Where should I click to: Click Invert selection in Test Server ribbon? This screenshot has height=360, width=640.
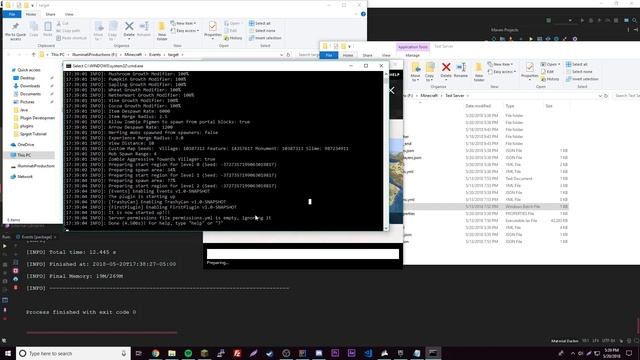click(582, 79)
